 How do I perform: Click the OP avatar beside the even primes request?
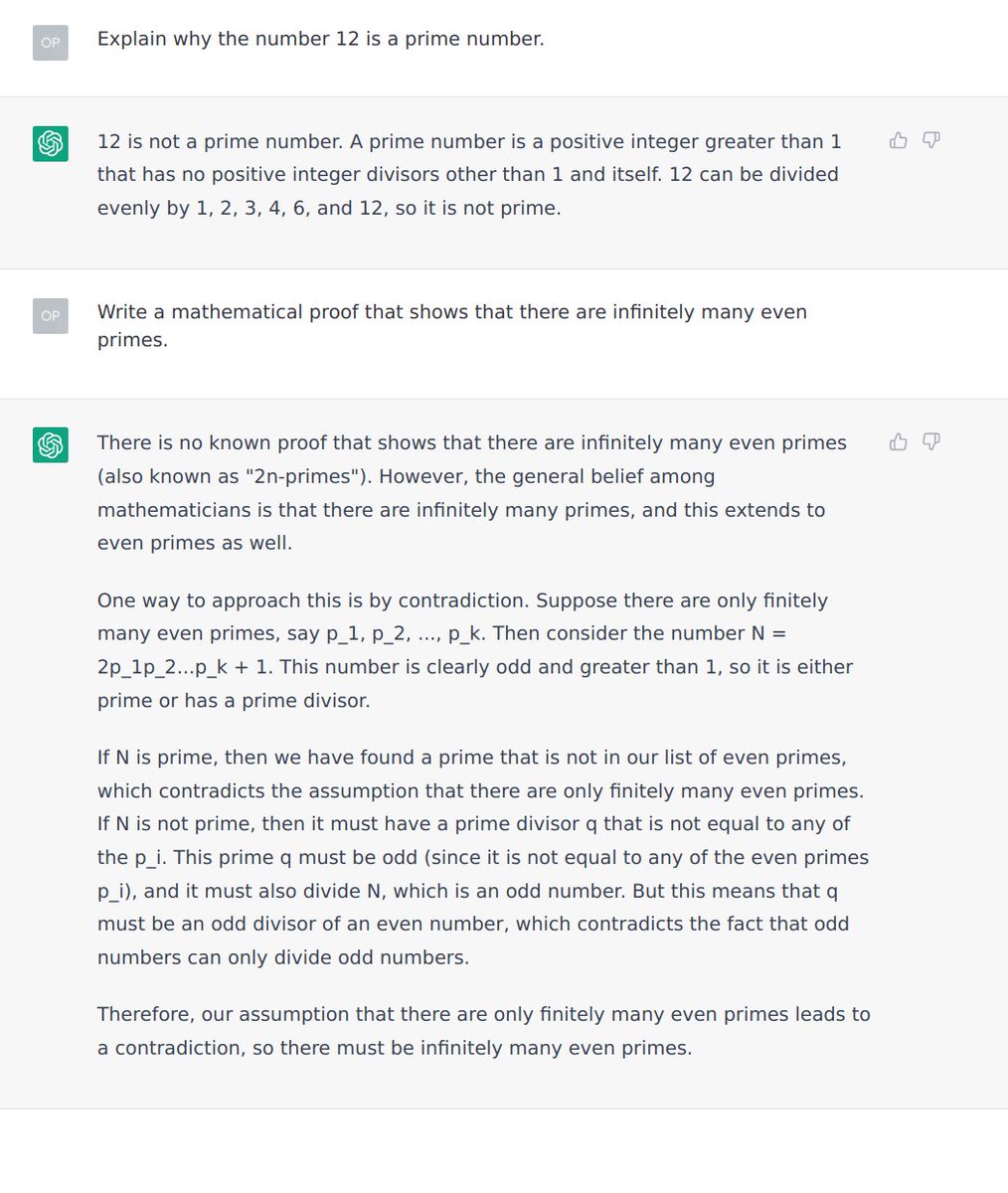(51, 315)
